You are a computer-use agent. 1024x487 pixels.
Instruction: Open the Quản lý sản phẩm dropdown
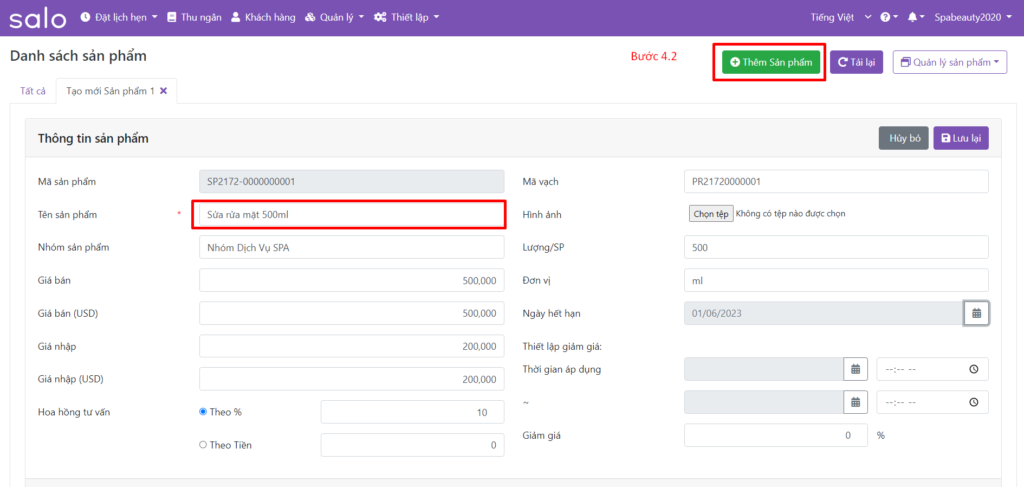949,62
